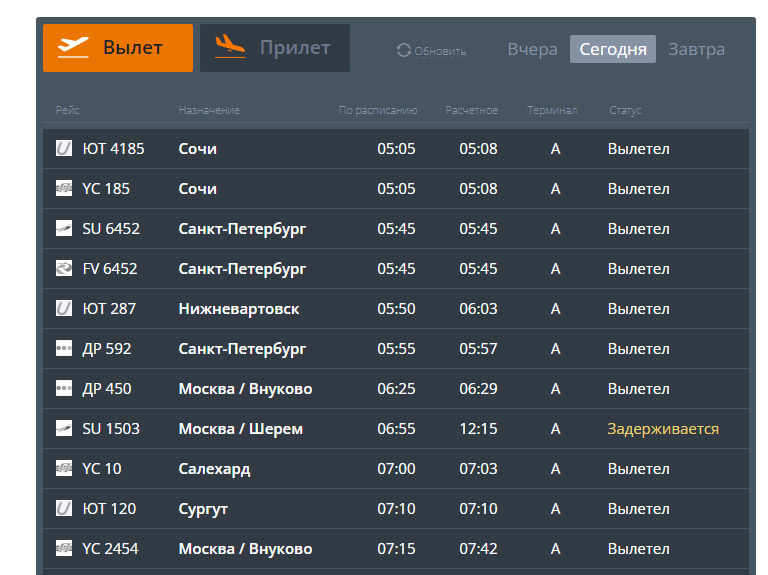Click the airline logo beside YC 185
The height and width of the screenshot is (575, 768).
pyautogui.click(x=64, y=189)
